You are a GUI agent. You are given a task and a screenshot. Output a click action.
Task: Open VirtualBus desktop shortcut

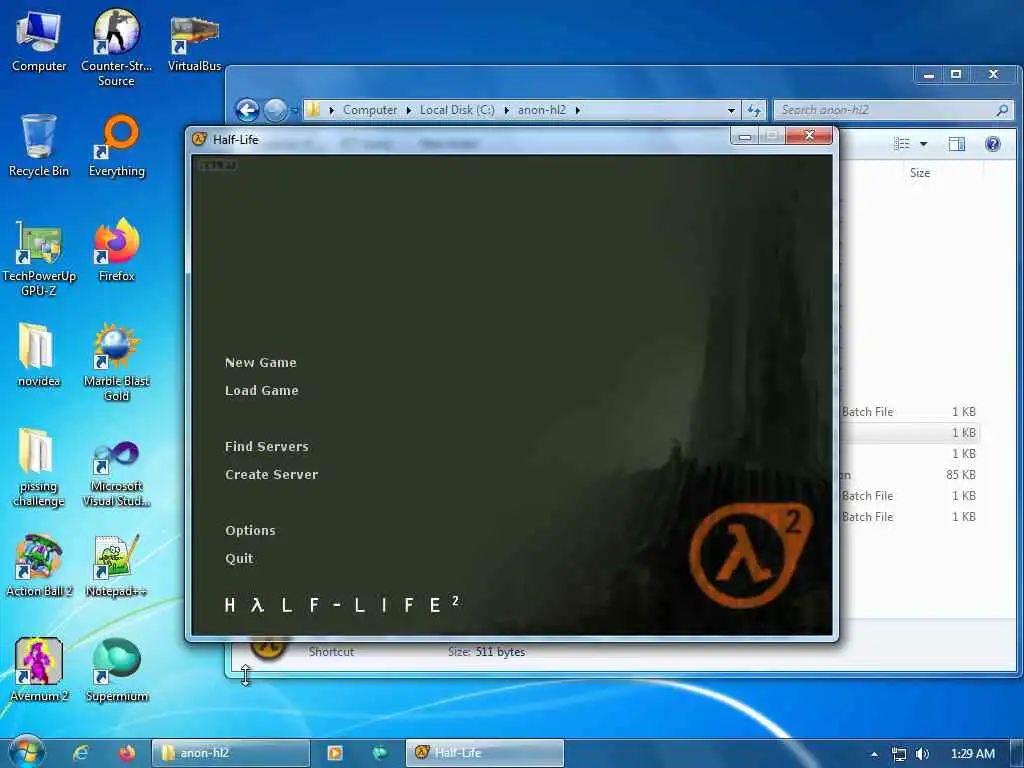click(x=194, y=42)
